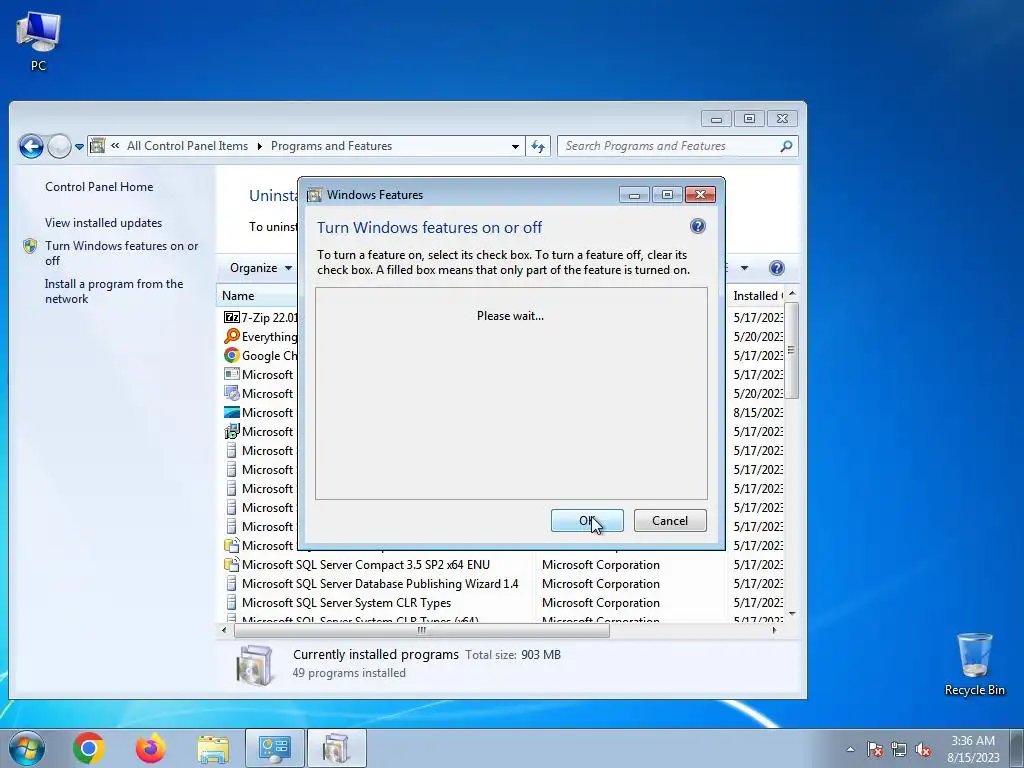Click the 7-Zip program icon
This screenshot has height=768, width=1024.
click(231, 317)
